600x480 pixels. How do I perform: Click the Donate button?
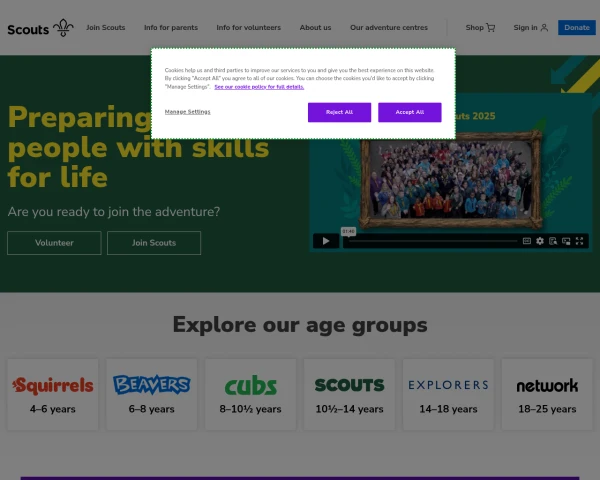(577, 28)
